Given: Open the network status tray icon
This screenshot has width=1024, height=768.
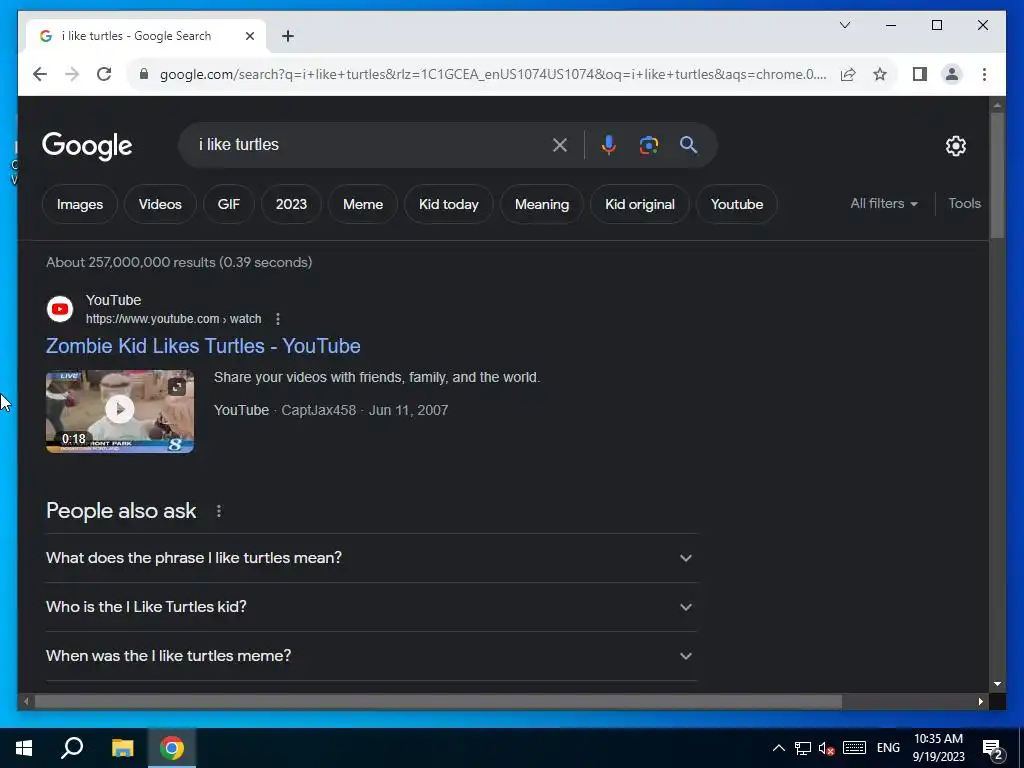Looking at the screenshot, I should (x=803, y=748).
